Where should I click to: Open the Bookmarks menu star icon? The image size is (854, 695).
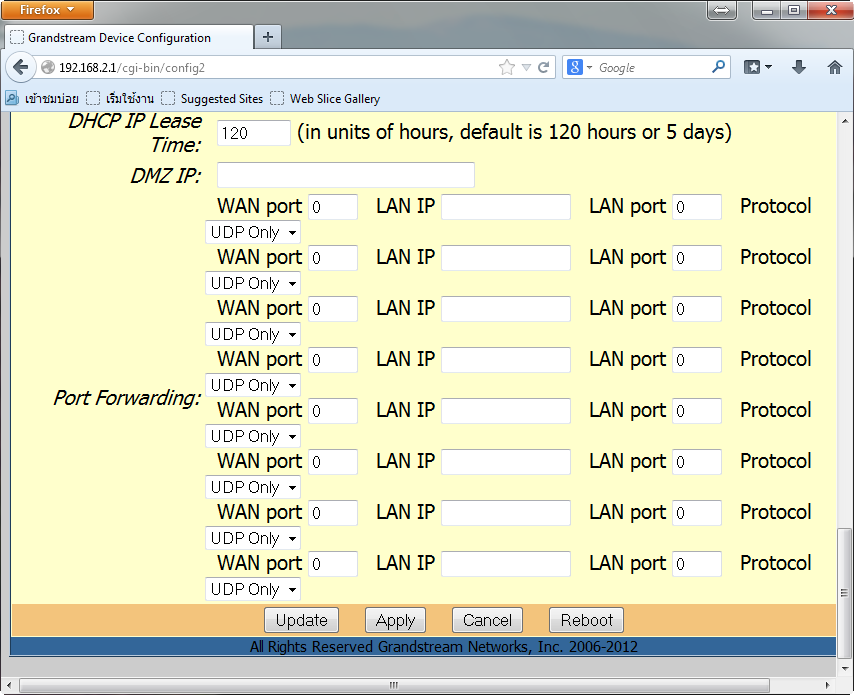click(x=752, y=67)
